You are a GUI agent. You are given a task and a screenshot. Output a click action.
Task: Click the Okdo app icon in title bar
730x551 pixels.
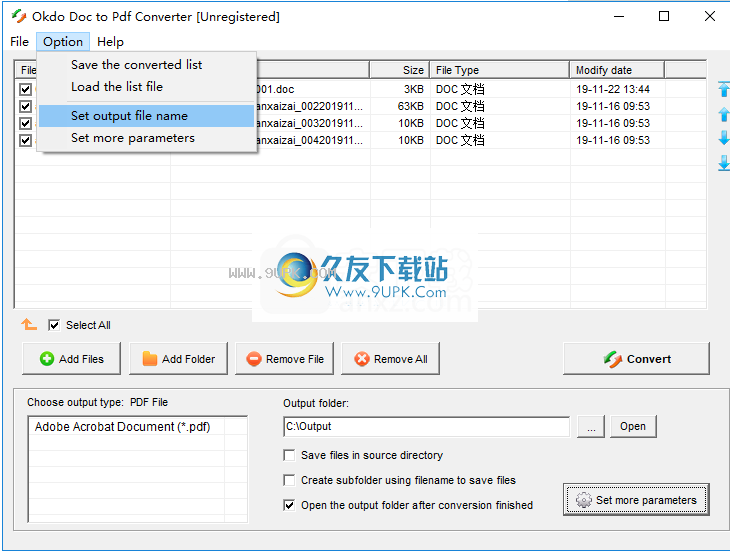pyautogui.click(x=19, y=17)
